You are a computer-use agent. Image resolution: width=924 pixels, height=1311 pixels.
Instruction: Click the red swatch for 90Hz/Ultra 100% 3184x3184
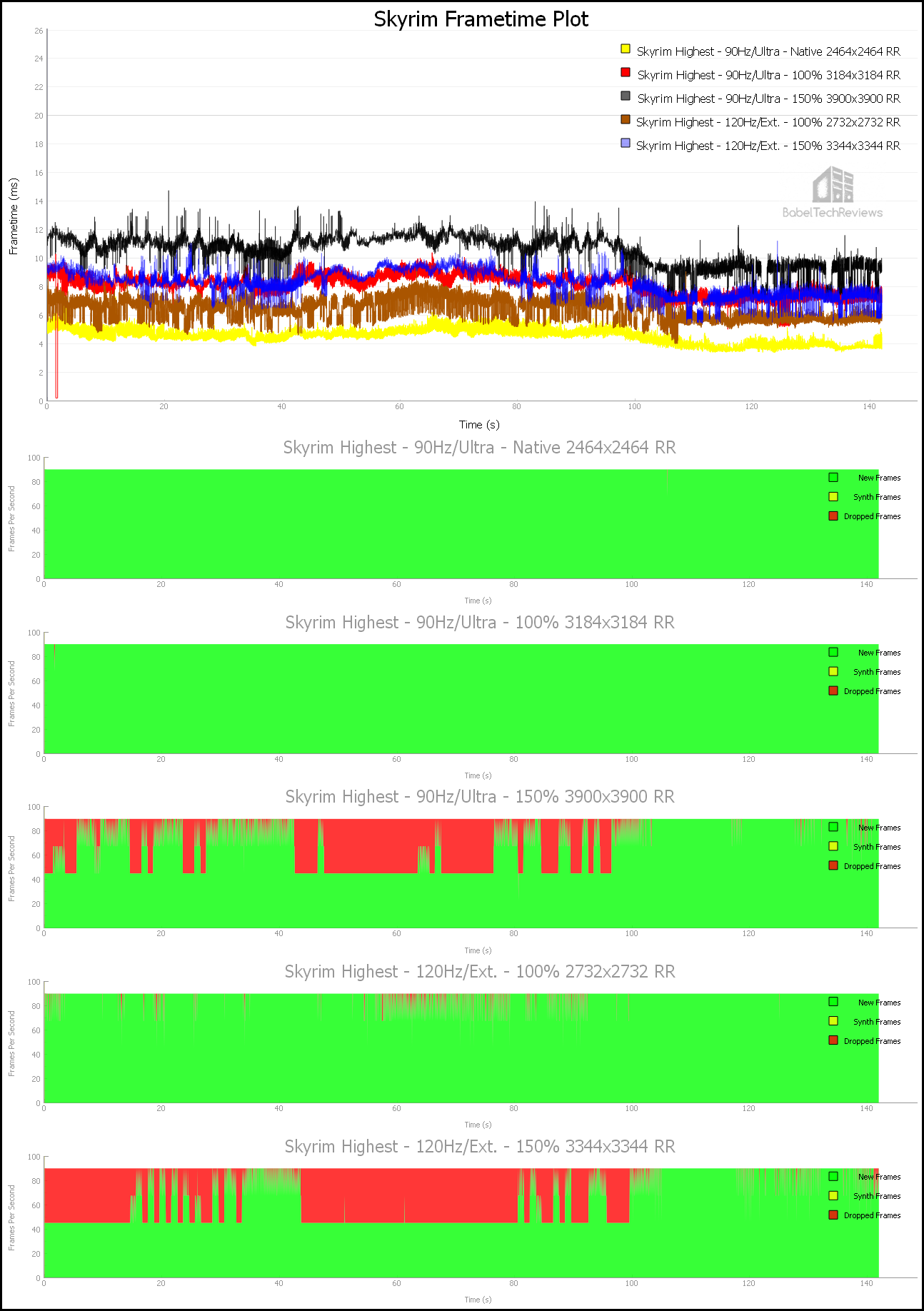626,72
